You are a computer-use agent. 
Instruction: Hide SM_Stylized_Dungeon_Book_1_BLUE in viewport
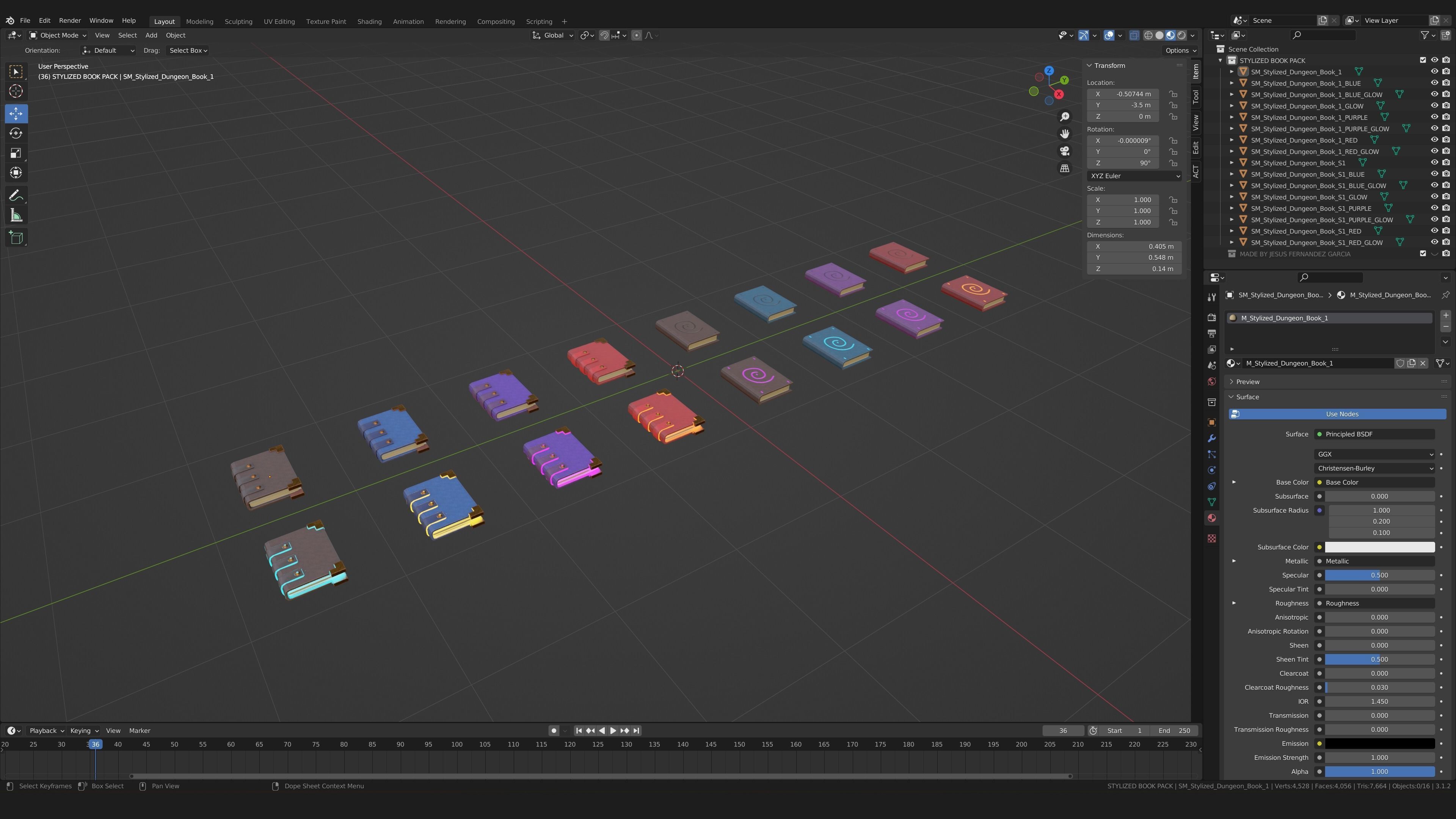1434,83
